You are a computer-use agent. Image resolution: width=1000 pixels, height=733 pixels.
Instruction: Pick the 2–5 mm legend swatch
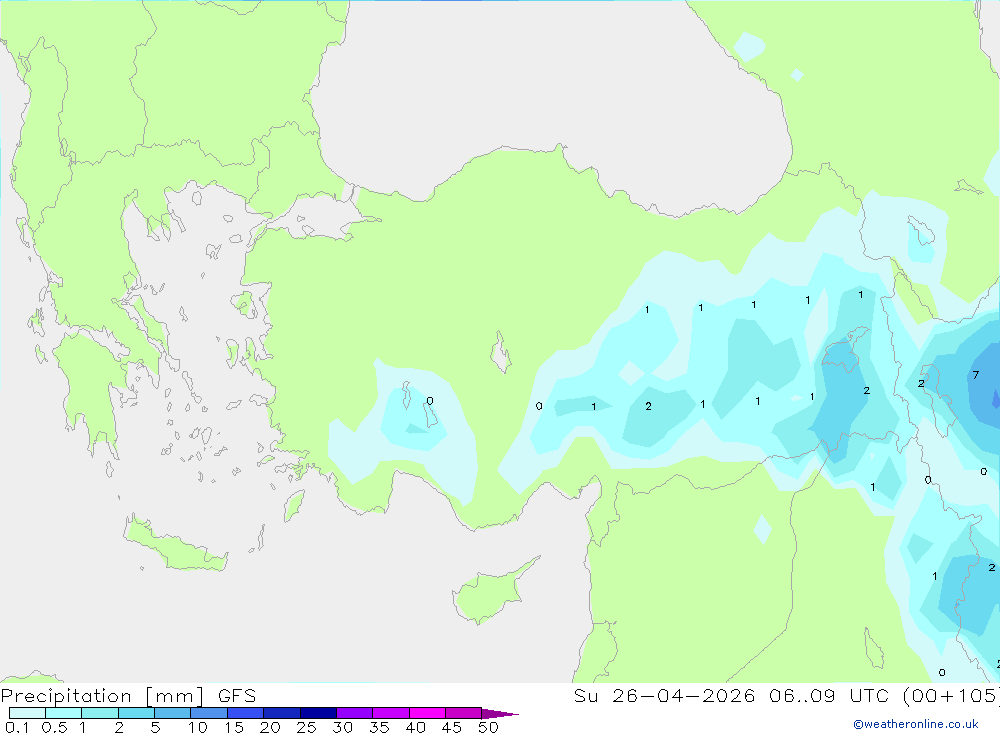[x=136, y=713]
